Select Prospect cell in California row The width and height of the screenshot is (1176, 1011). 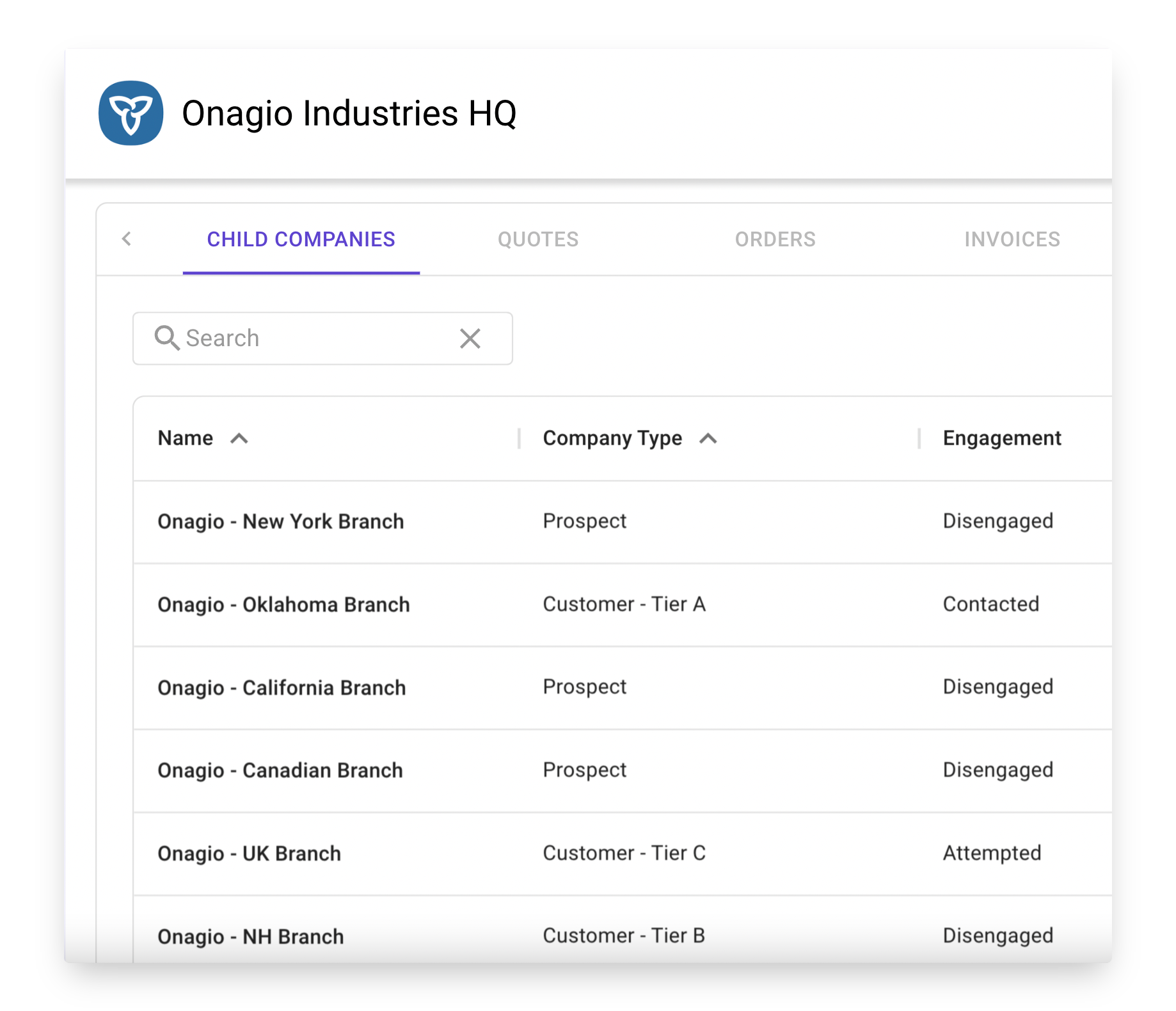coord(585,687)
